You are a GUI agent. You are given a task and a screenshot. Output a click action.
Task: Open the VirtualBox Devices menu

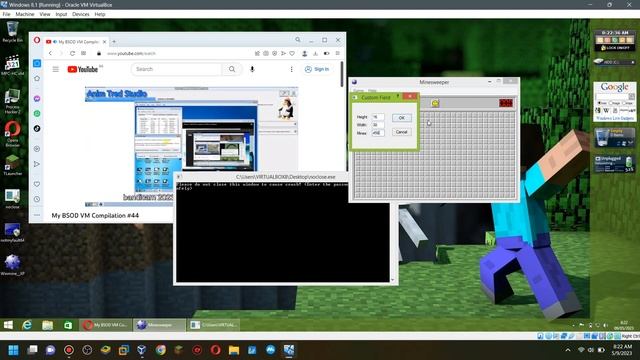[x=81, y=14]
